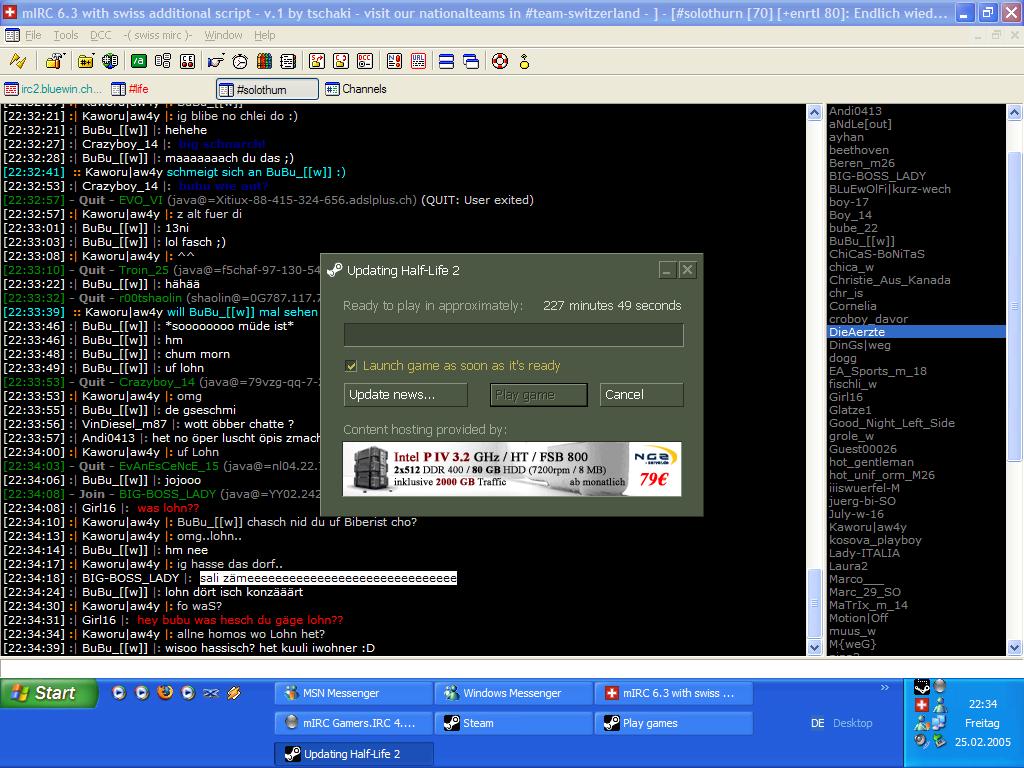Image resolution: width=1024 pixels, height=768 pixels.
Task: Click the Connect lightning bolt toolbar icon
Action: click(x=18, y=61)
